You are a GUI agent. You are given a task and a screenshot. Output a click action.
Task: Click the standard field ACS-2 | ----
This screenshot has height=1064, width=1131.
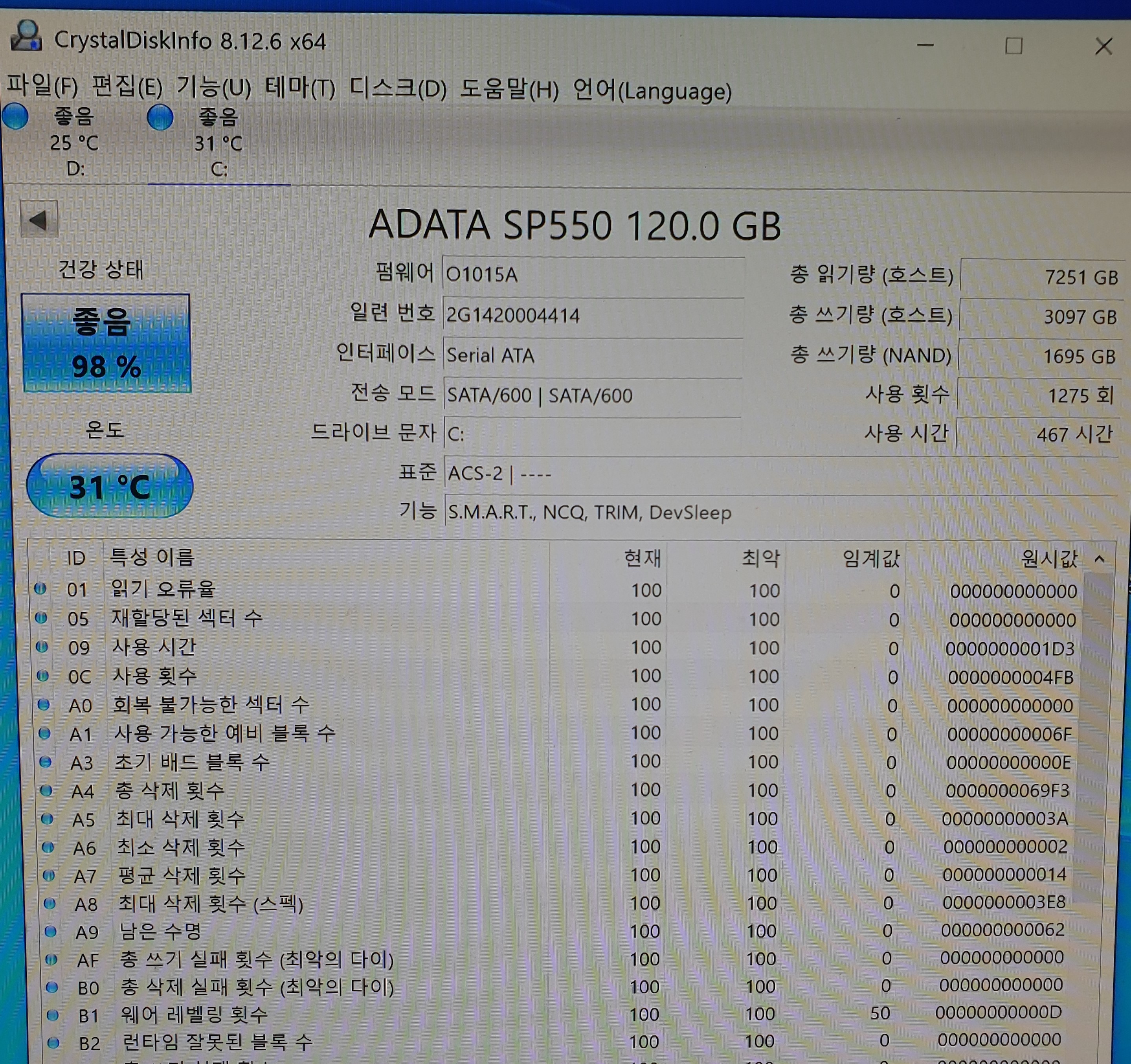point(780,473)
